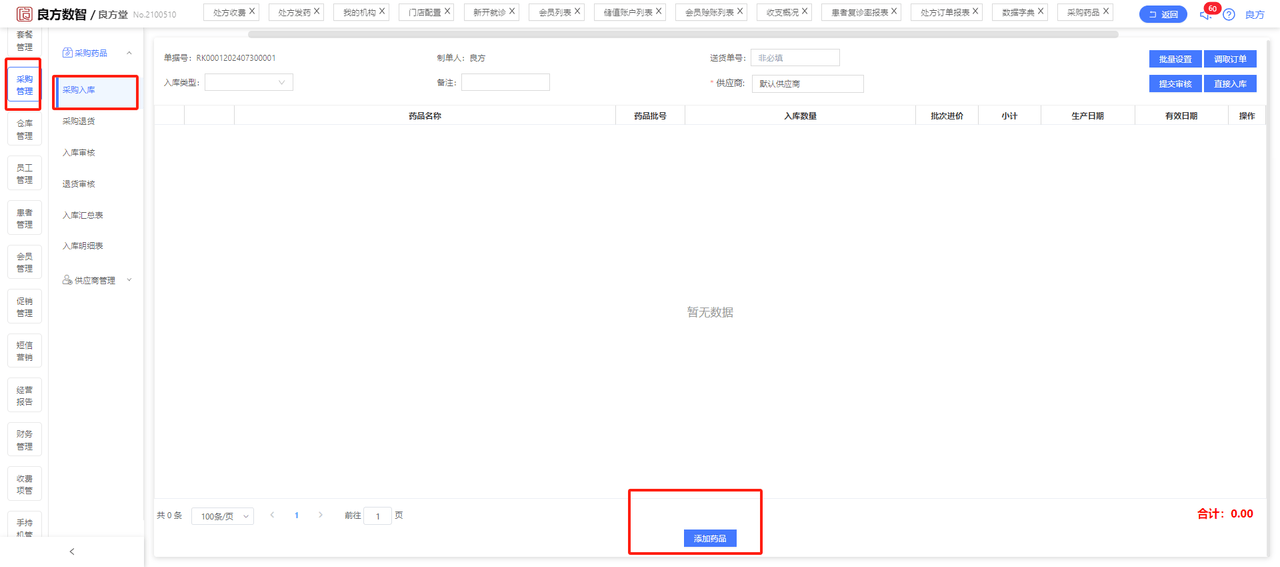The image size is (1280, 567).
Task: Click the 批量设置 button
Action: 1175,59
